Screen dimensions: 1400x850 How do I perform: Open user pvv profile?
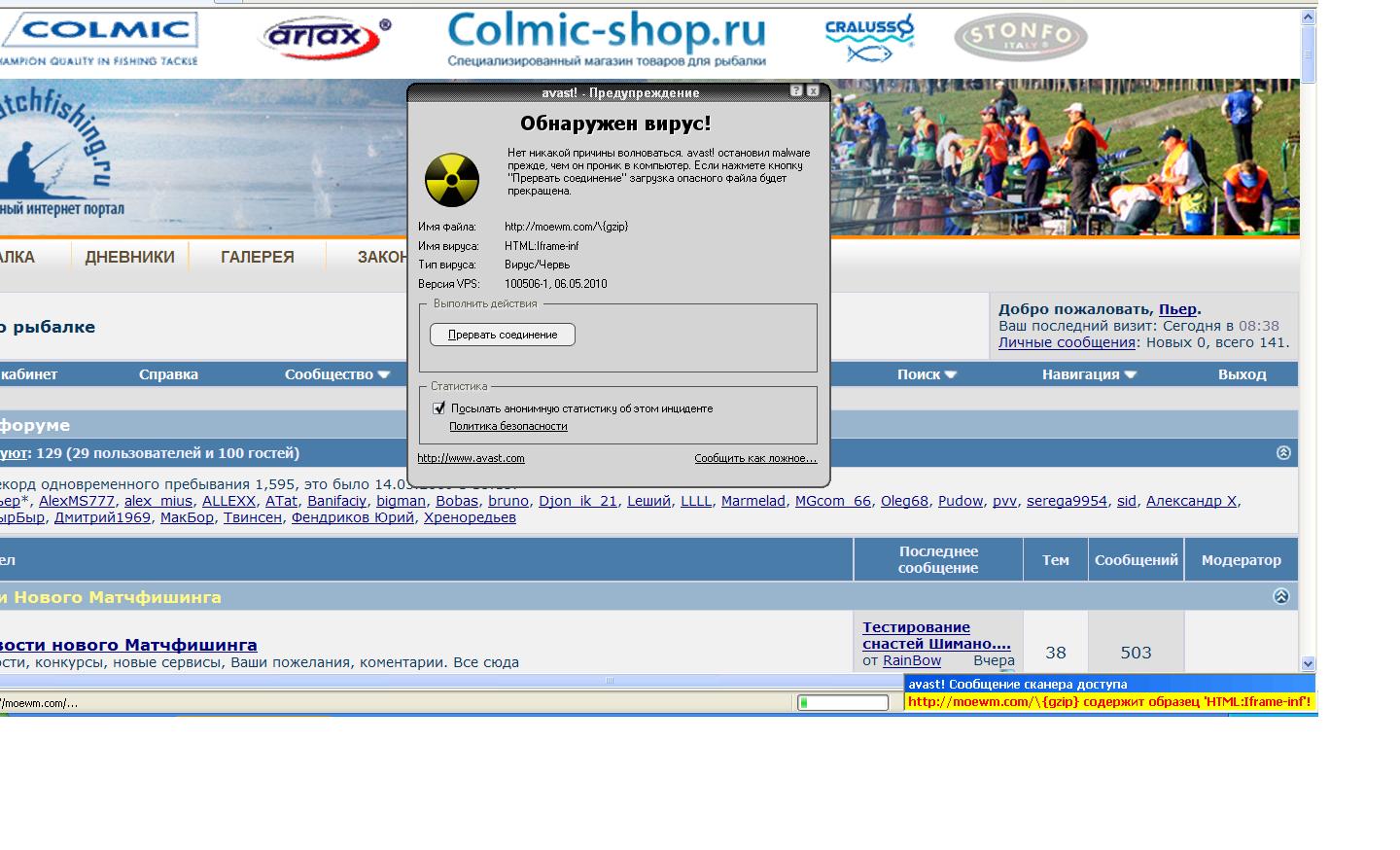(x=1004, y=501)
